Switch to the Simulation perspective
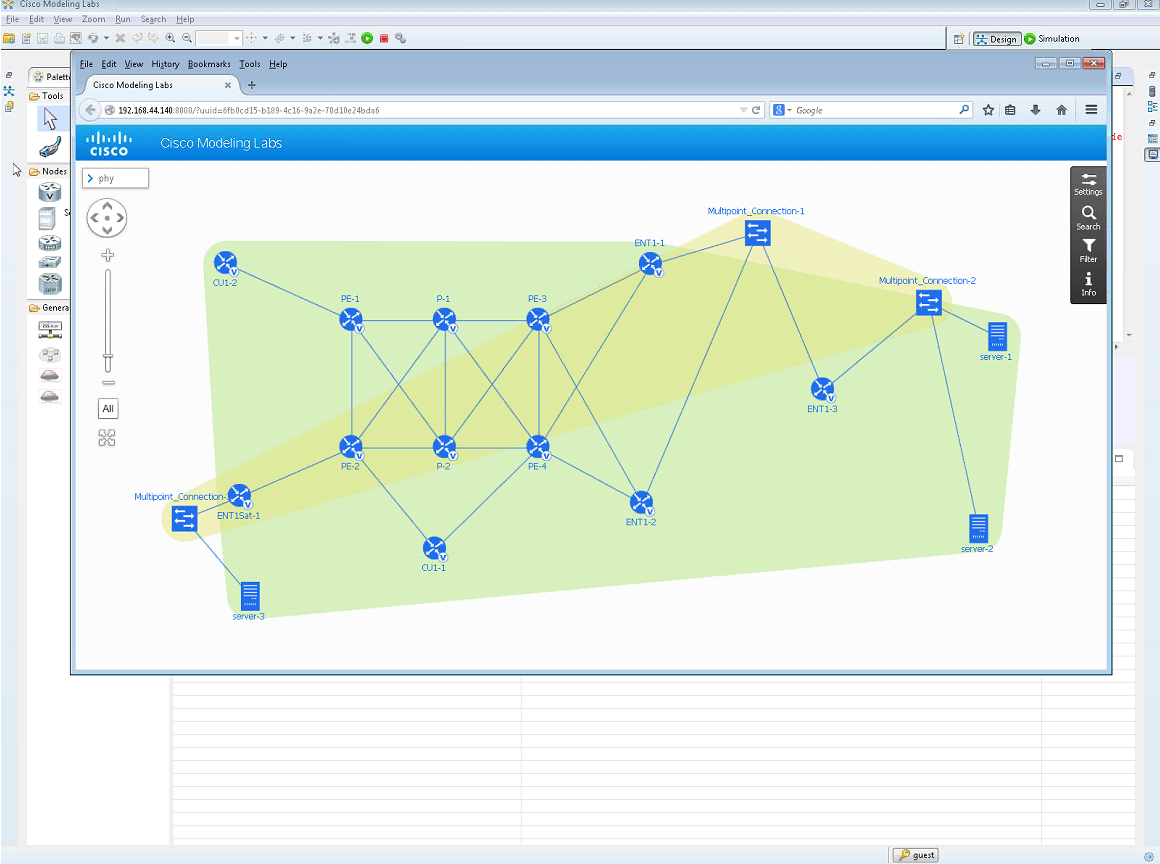The height and width of the screenshot is (864, 1160). point(1052,38)
